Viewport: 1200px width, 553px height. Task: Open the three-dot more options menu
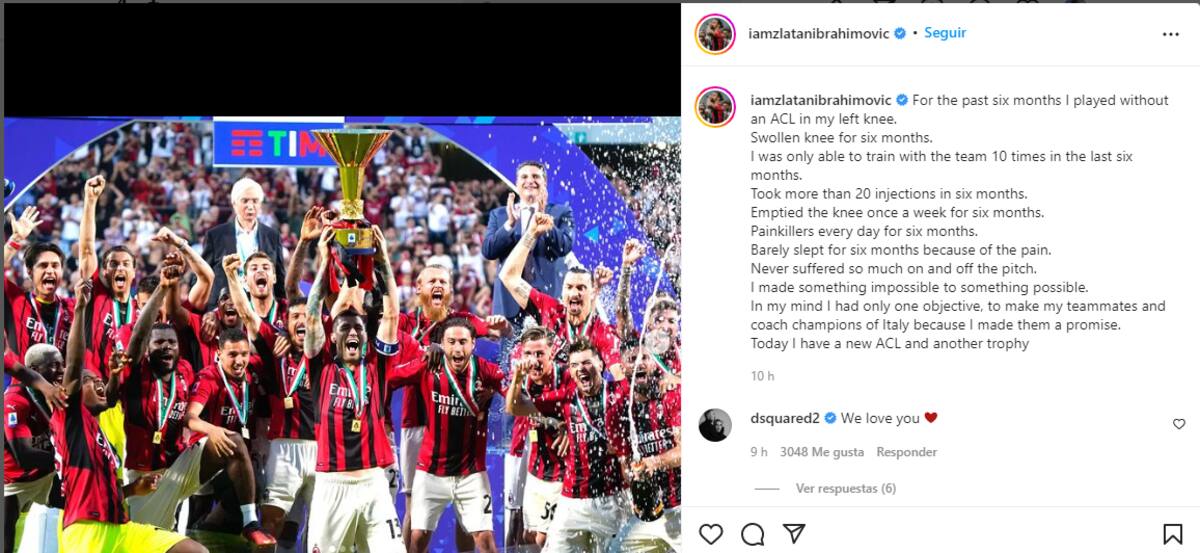[x=1171, y=34]
